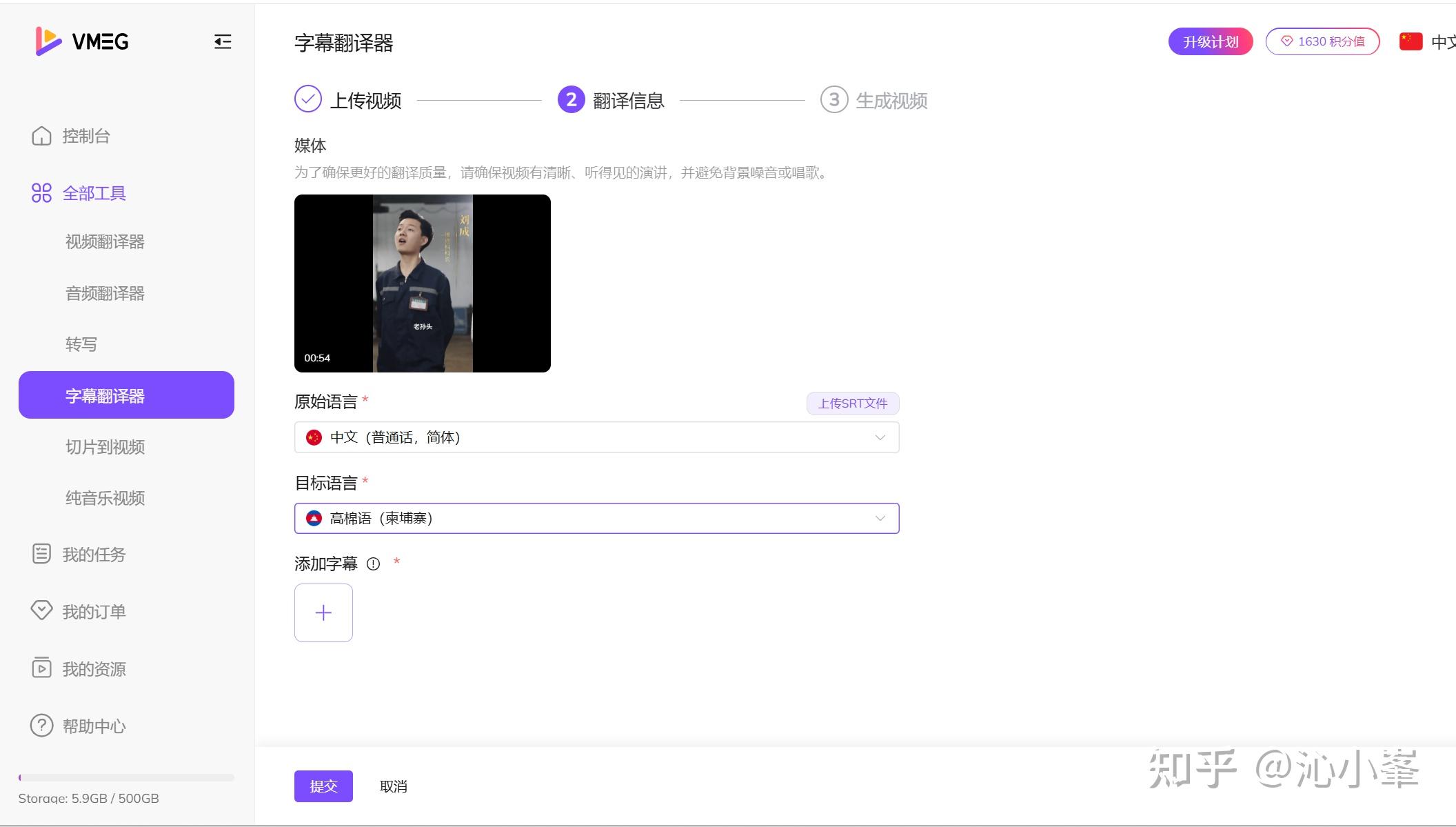Expand the 目标语言 dropdown showing 高棉语
Image resolution: width=1456 pixels, height=827 pixels.
click(x=596, y=518)
